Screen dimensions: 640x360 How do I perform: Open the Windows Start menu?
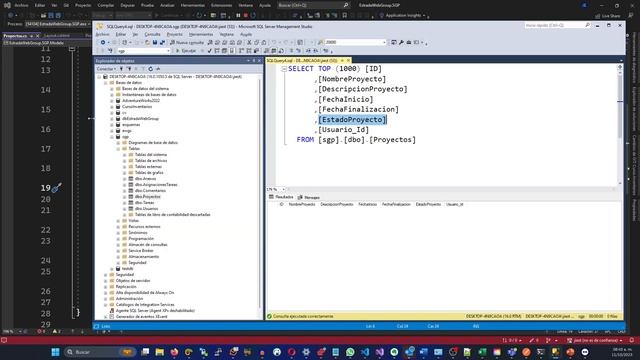pyautogui.click(x=56, y=352)
